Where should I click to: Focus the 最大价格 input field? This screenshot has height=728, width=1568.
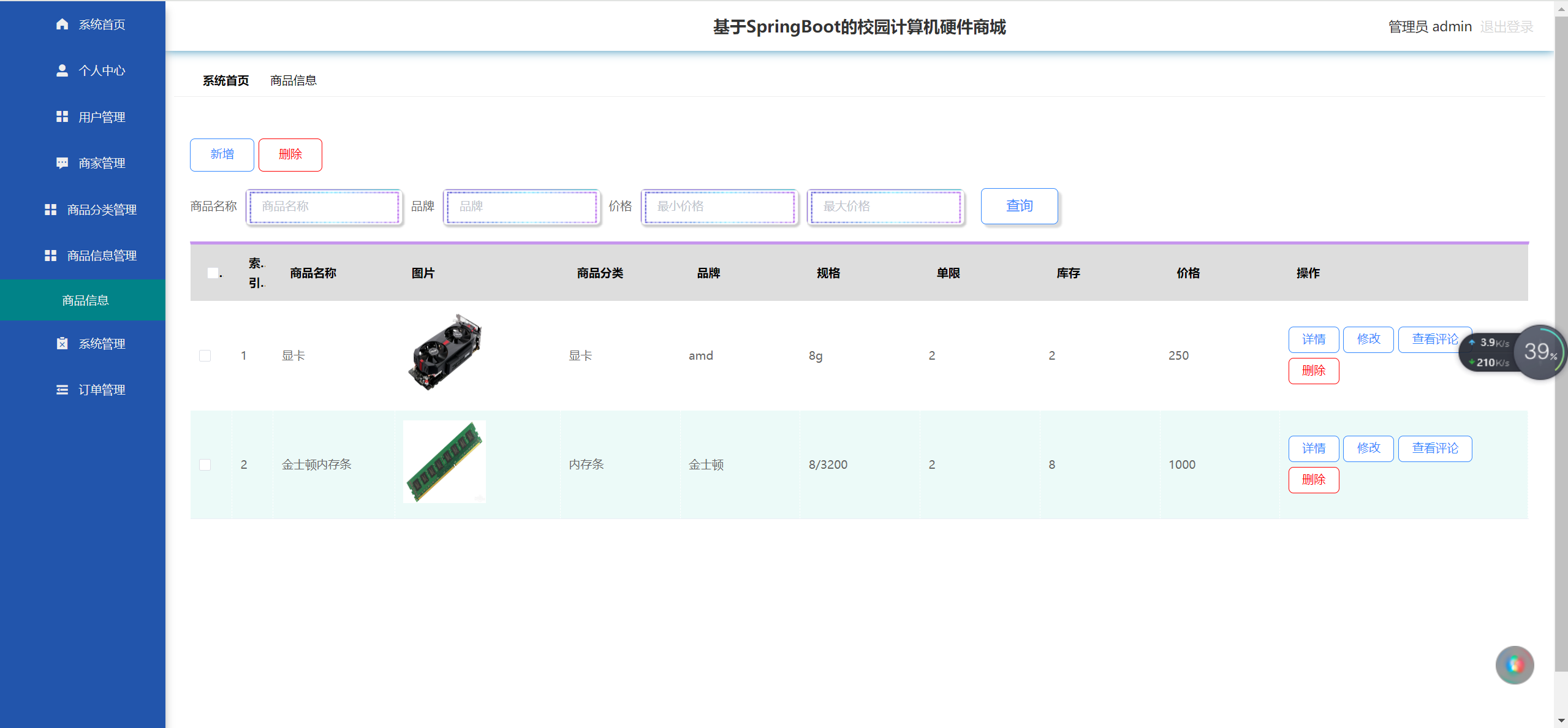pos(885,207)
